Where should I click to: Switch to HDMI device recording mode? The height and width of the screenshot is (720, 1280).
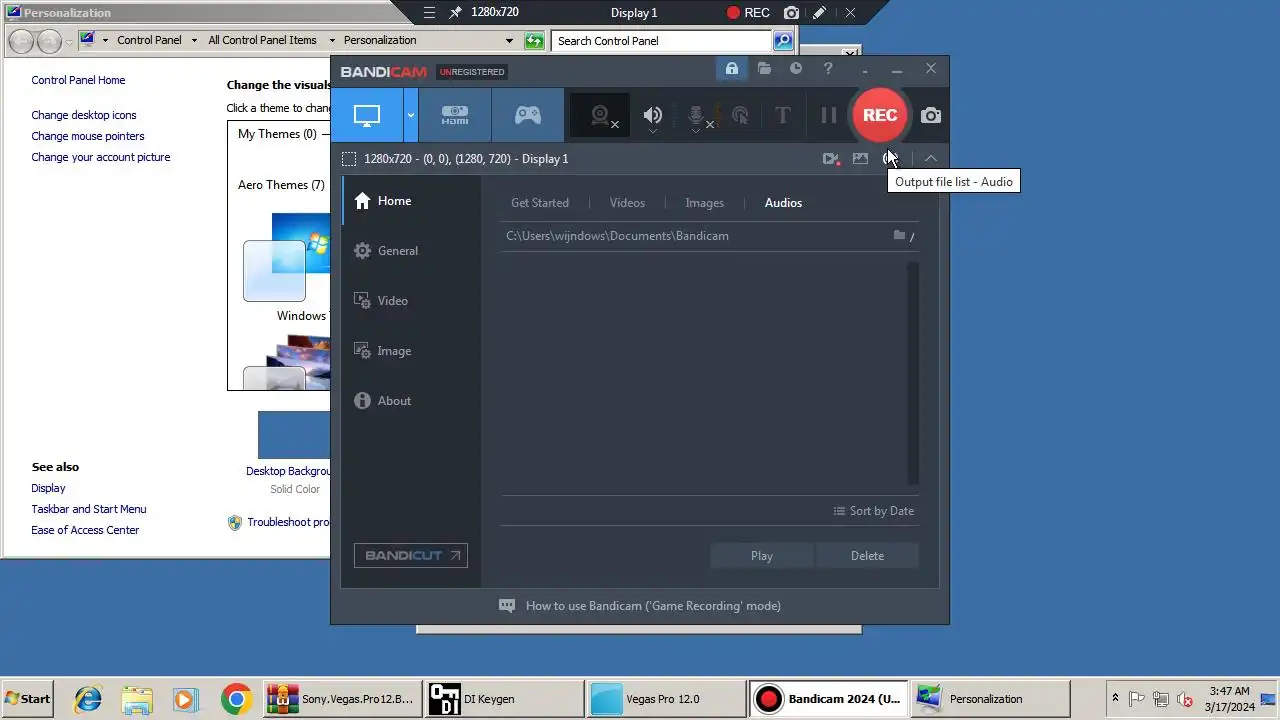(x=455, y=115)
